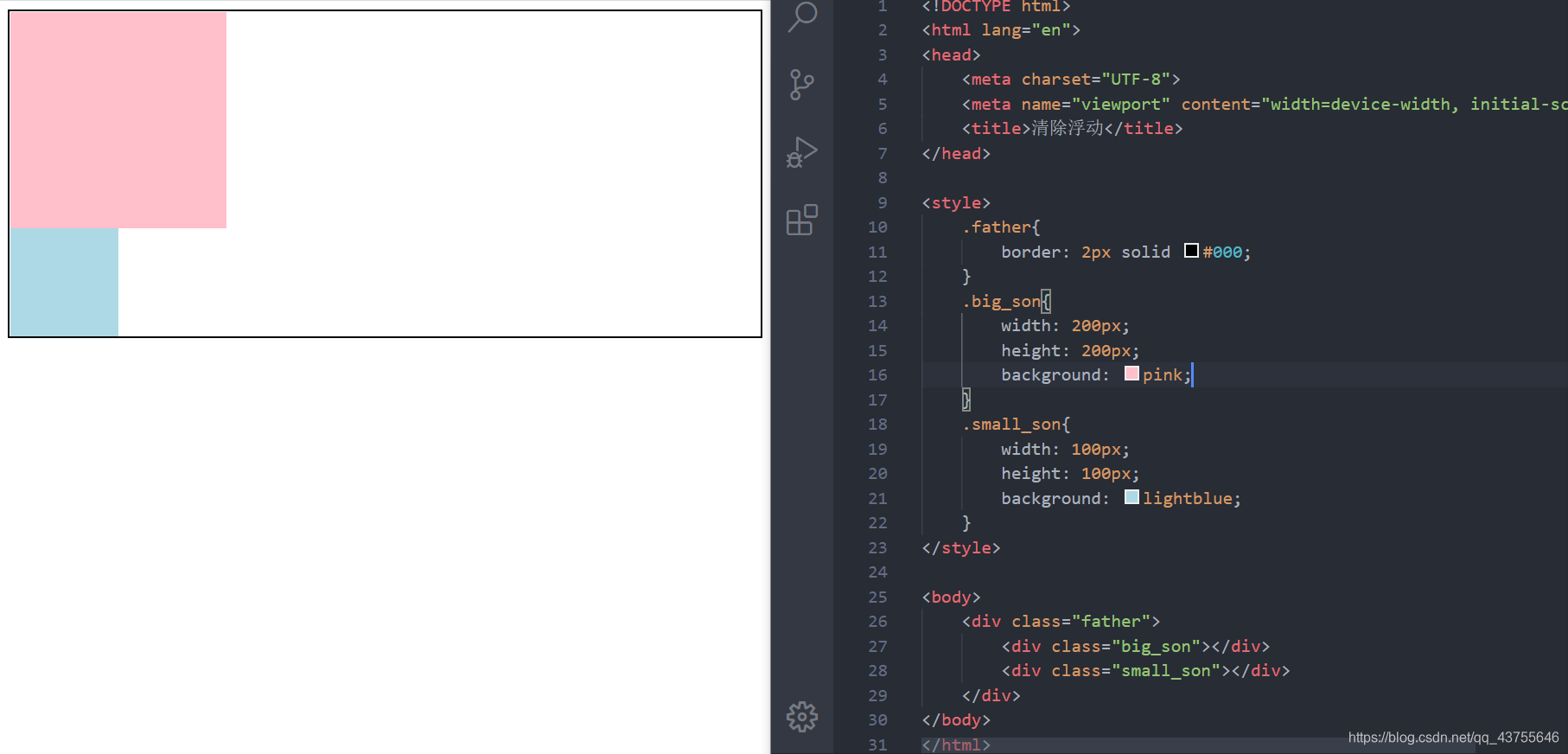Click the .small_son selector text
1568x754 pixels.
point(1011,424)
